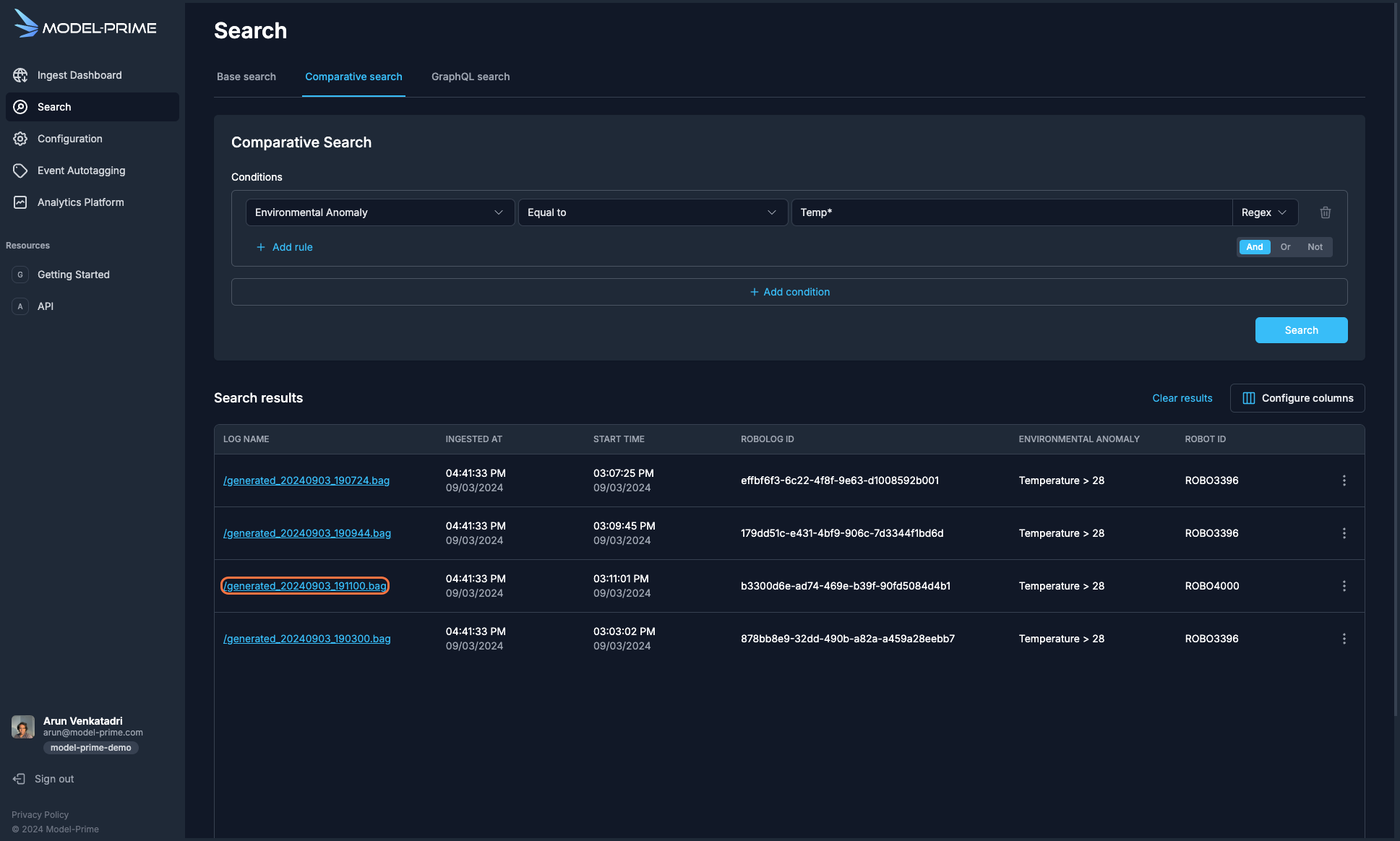Switch to the Base search tab
This screenshot has width=1400, height=841.
pyautogui.click(x=246, y=77)
